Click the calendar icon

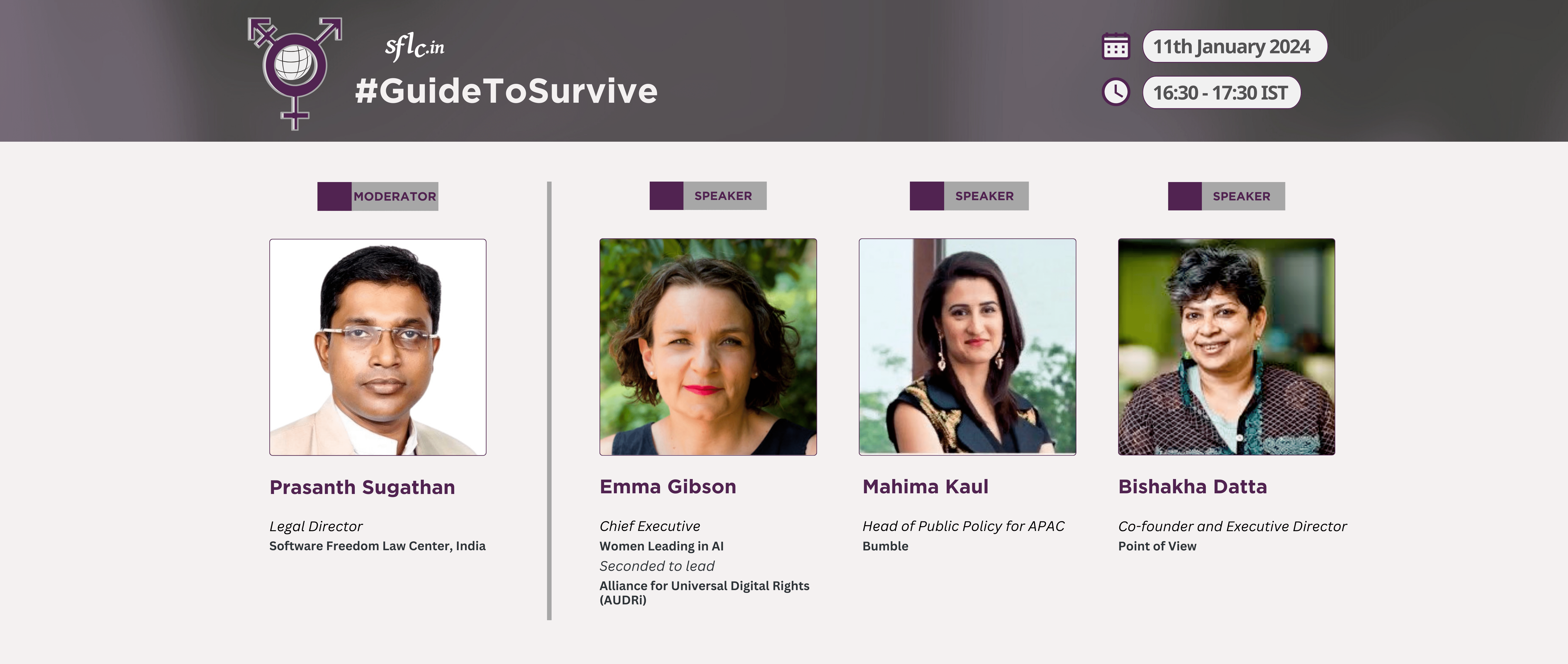pyautogui.click(x=1116, y=46)
